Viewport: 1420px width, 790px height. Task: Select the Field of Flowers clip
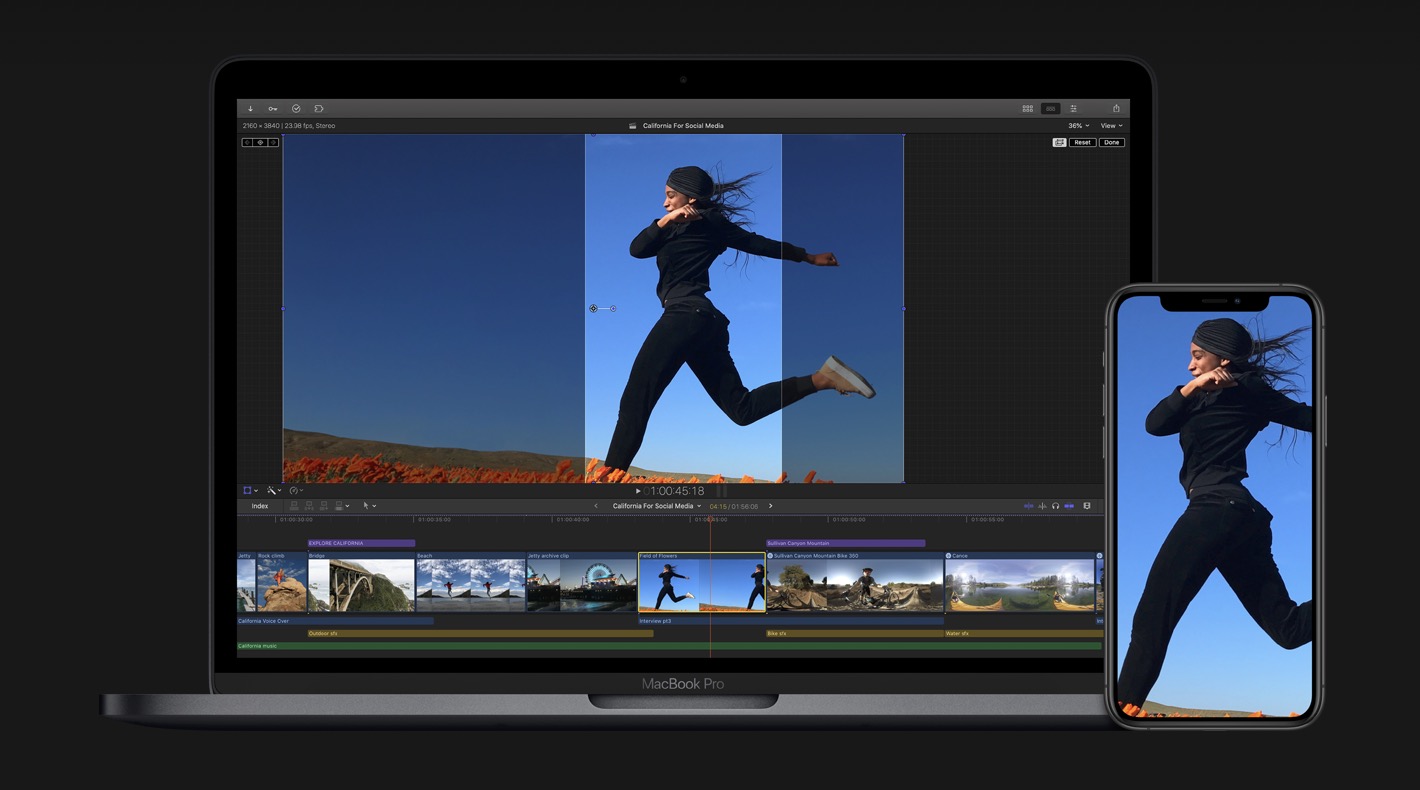pos(702,582)
